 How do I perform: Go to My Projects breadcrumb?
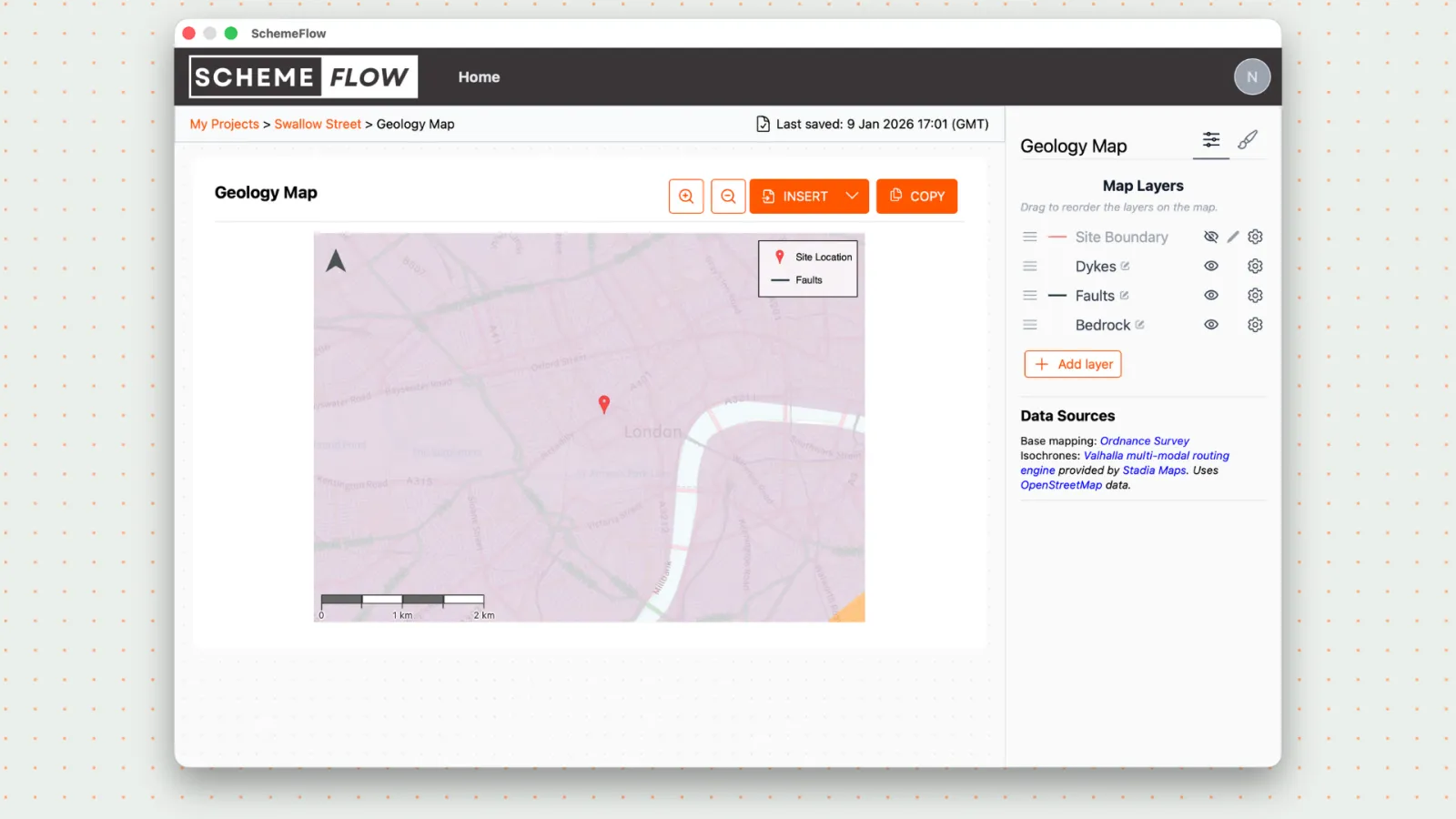click(x=224, y=124)
